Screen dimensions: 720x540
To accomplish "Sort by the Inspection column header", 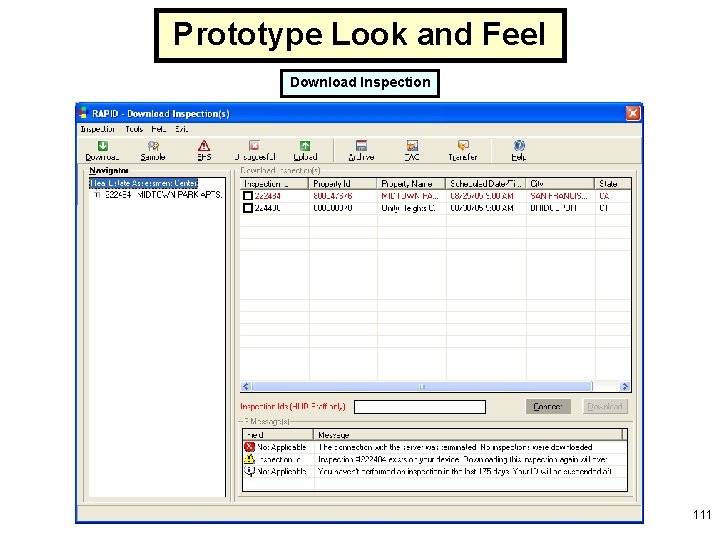I will 274,184.
